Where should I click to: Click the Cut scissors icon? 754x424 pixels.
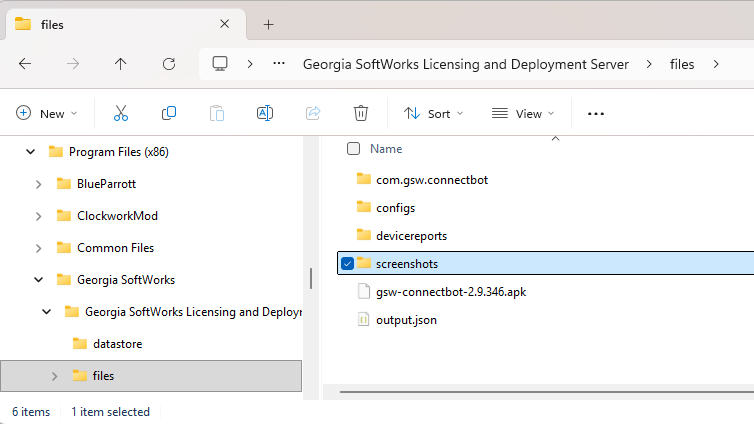click(121, 114)
